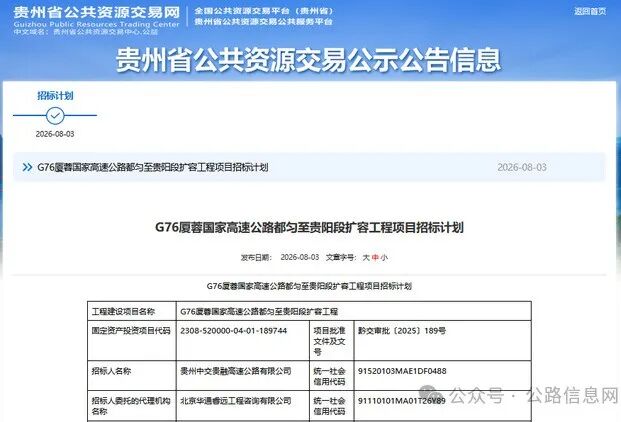Screen dimensions: 621x422
Task: Select the main article heading text
Action: [x=309, y=227]
